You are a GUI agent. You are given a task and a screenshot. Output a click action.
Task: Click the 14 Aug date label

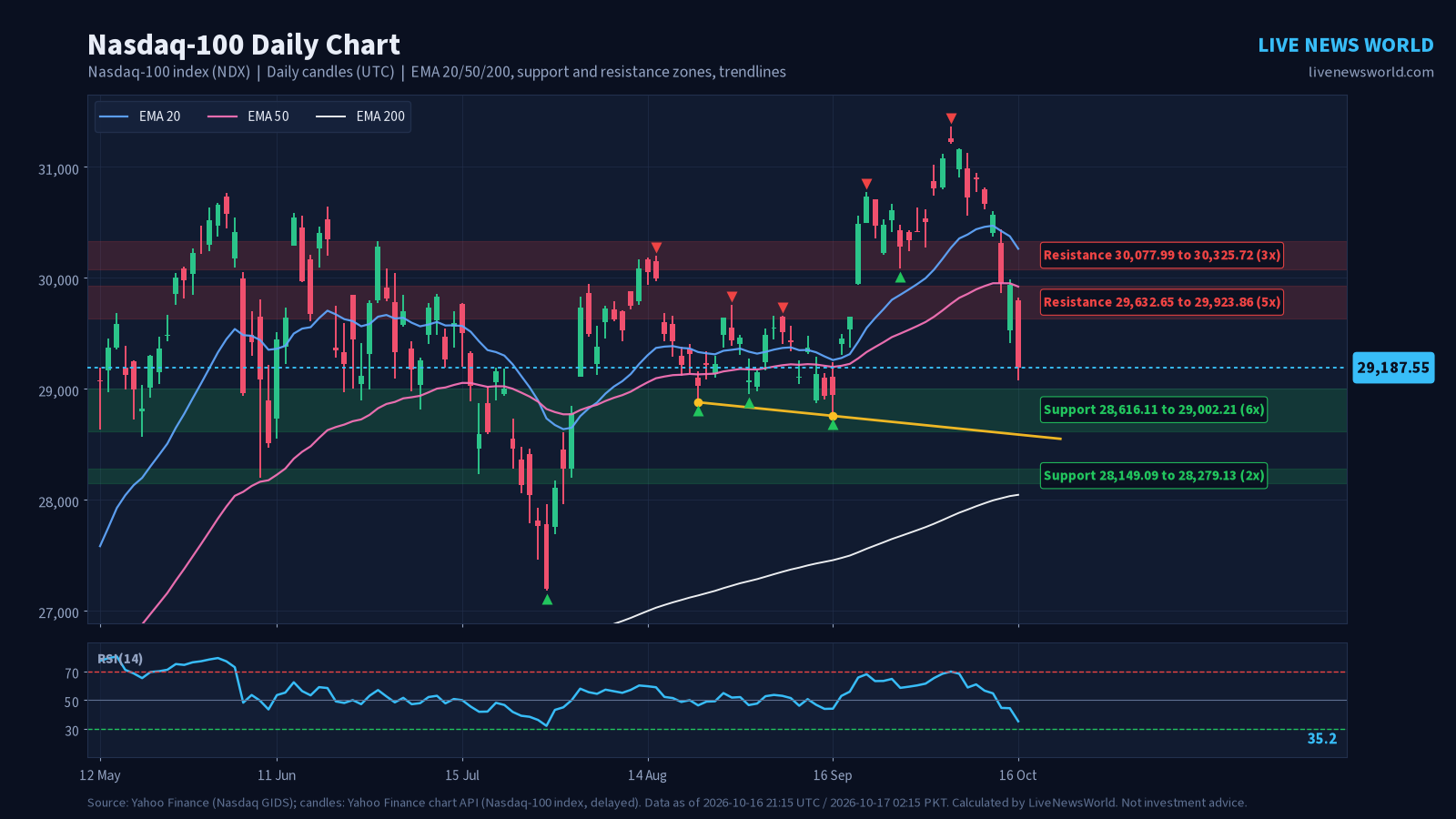point(648,775)
